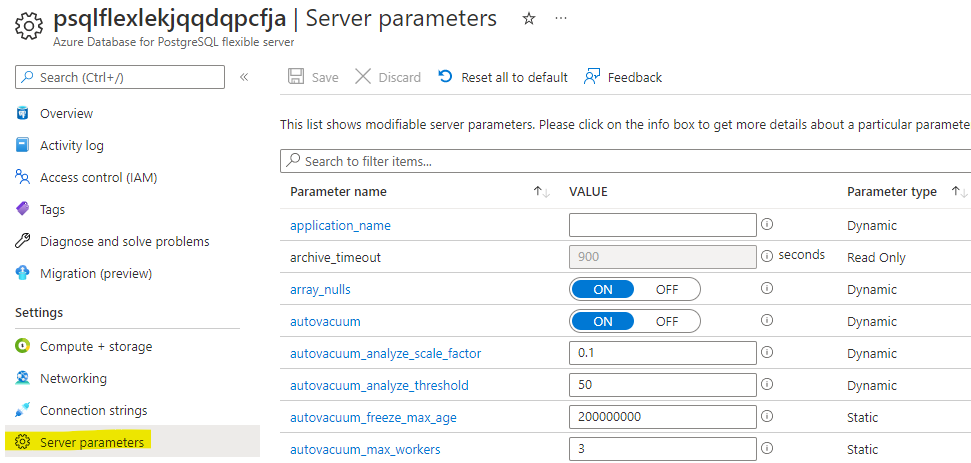Viewport: 971px width, 463px height.
Task: Open autovacuum_analyze_scale_factor link
Action: pos(385,353)
